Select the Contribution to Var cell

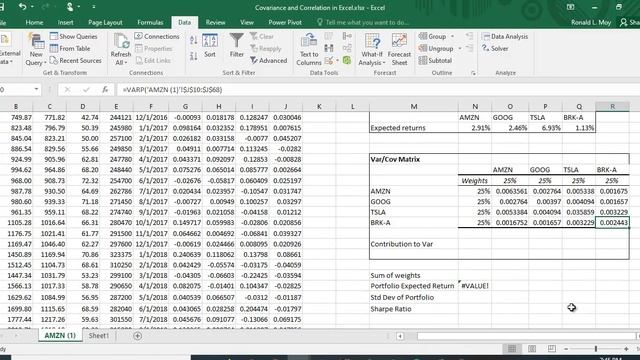pos(413,244)
